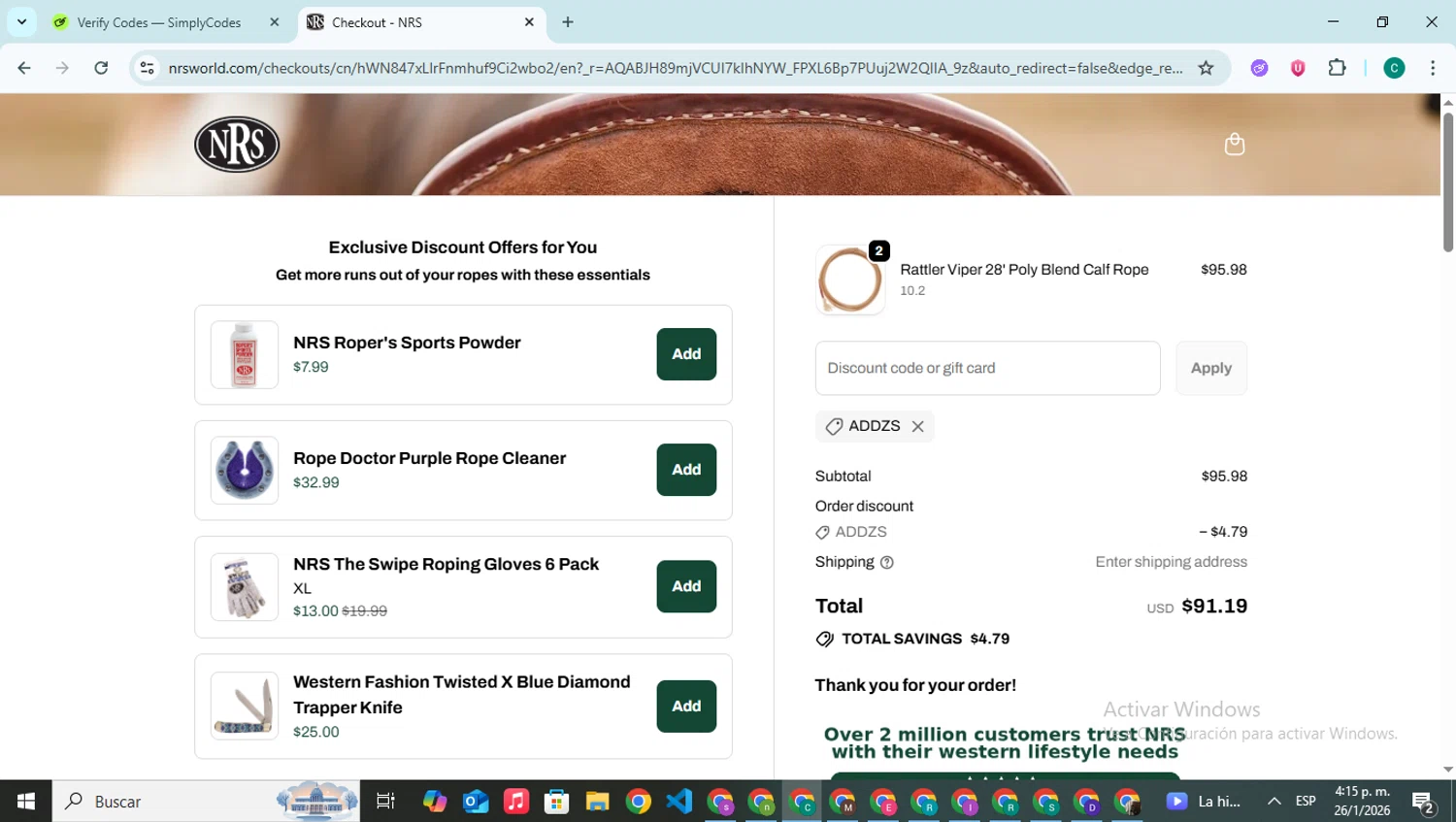Open the notification center icon
This screenshot has width=1456, height=822.
1424,803
